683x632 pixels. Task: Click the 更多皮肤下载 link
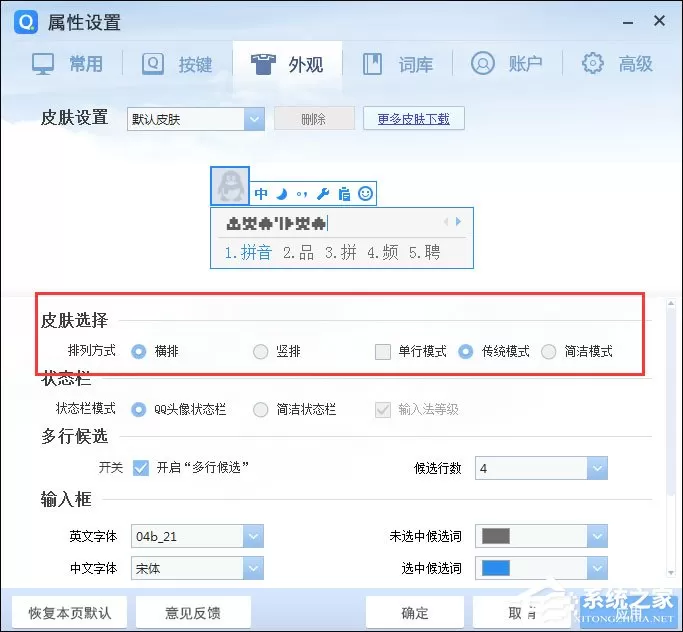click(413, 118)
